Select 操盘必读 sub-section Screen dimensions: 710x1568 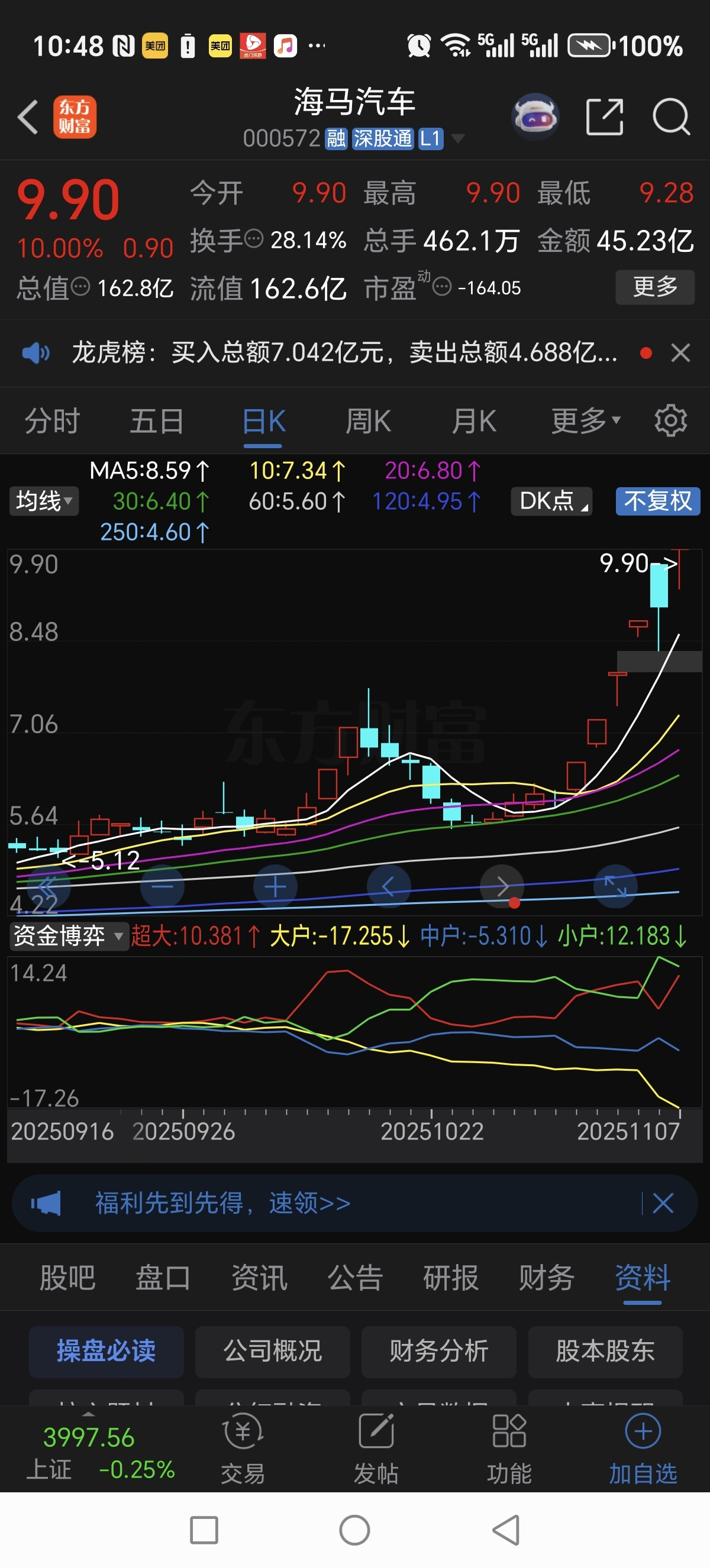click(106, 1351)
